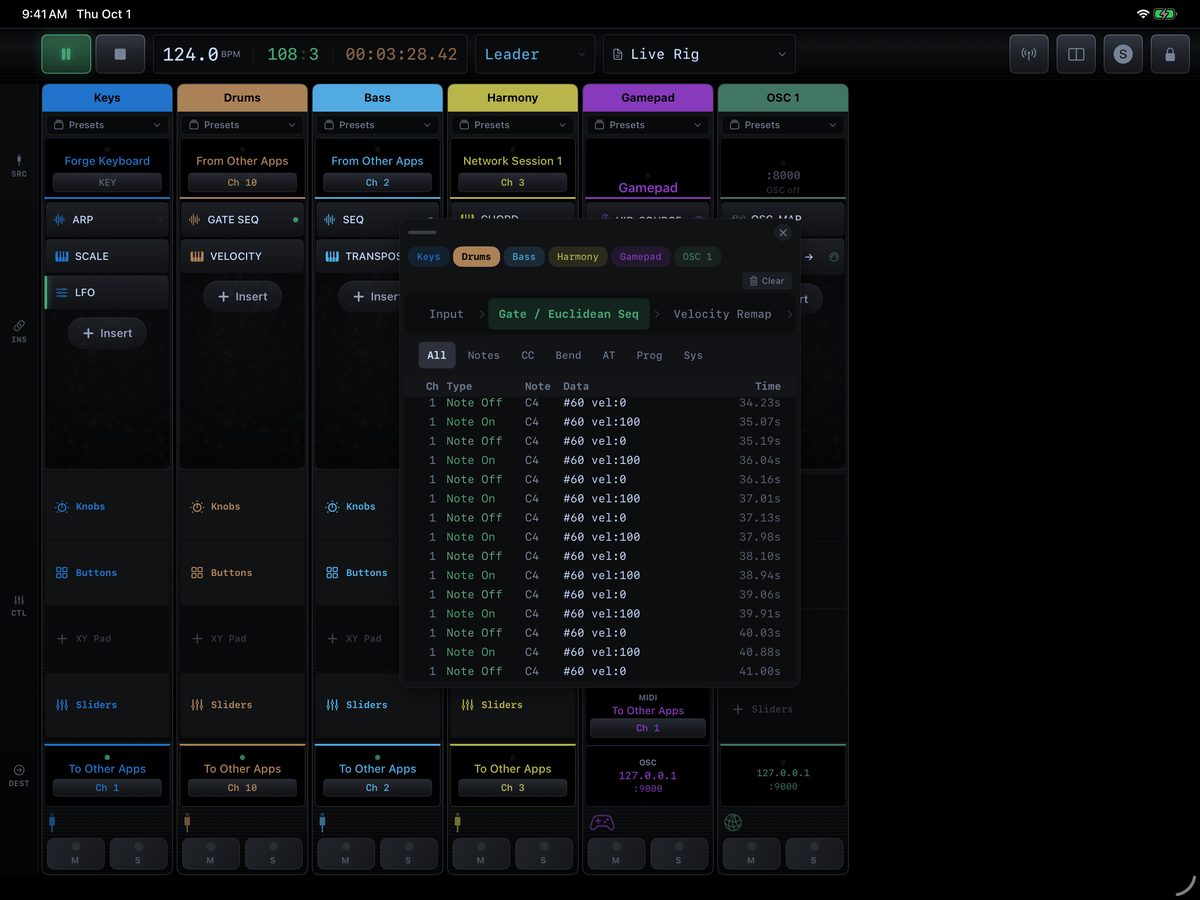Mute the Gamepad strip
The height and width of the screenshot is (900, 1200).
pyautogui.click(x=615, y=854)
